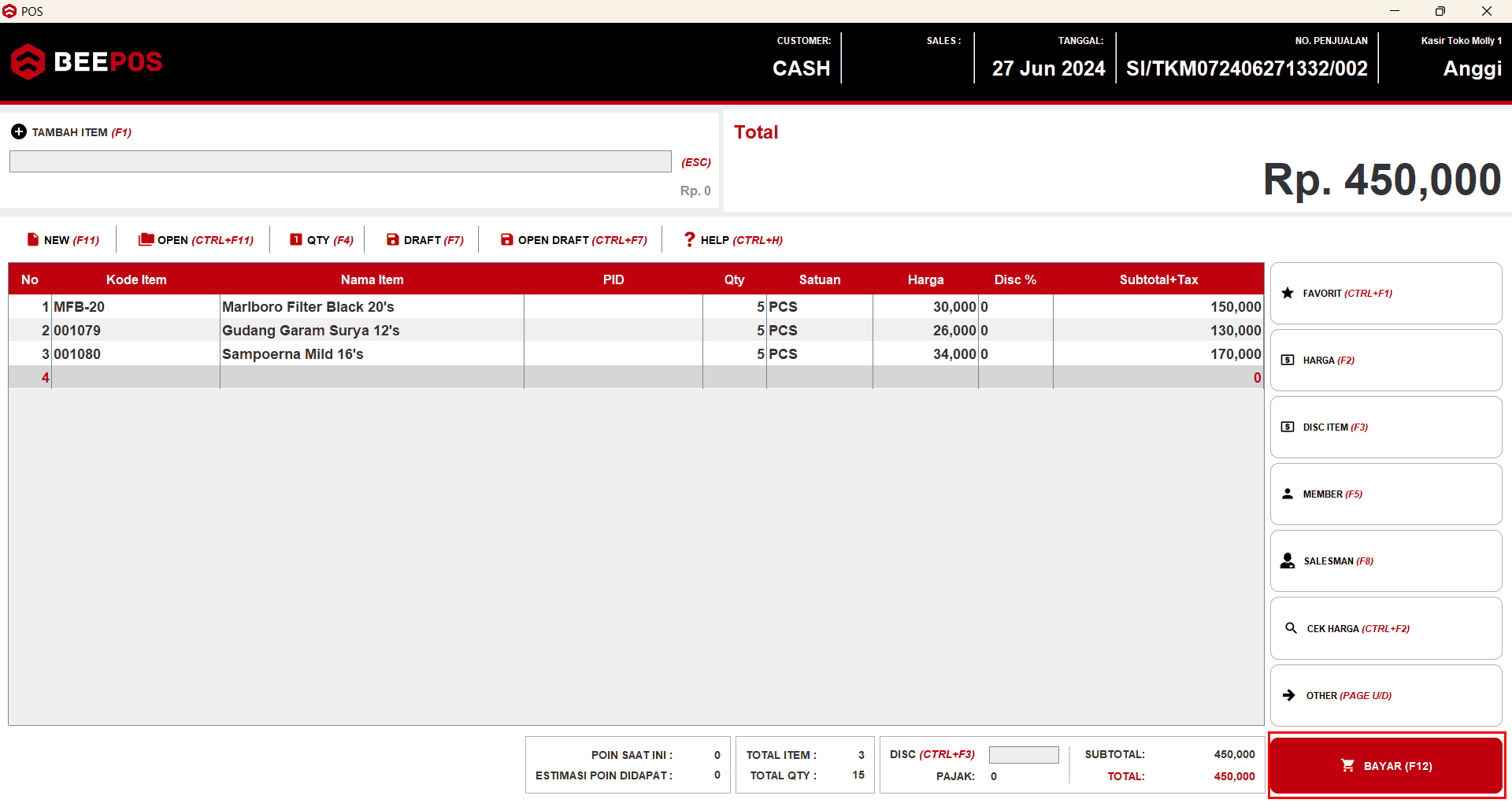Select HELP (CTRL+H) toolbar item
The width and height of the screenshot is (1512, 803).
coord(733,239)
